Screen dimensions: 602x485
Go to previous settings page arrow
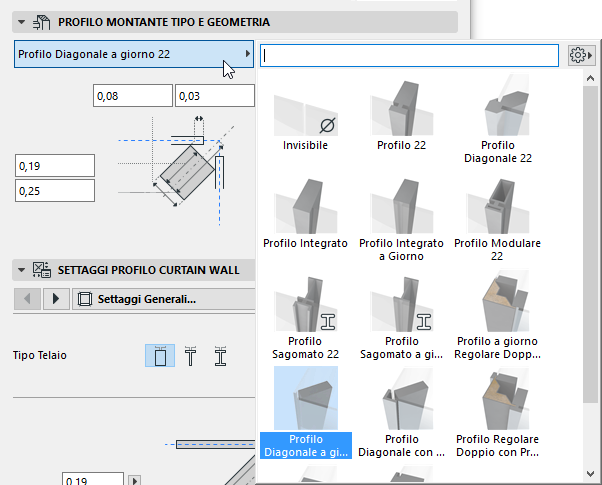27,299
